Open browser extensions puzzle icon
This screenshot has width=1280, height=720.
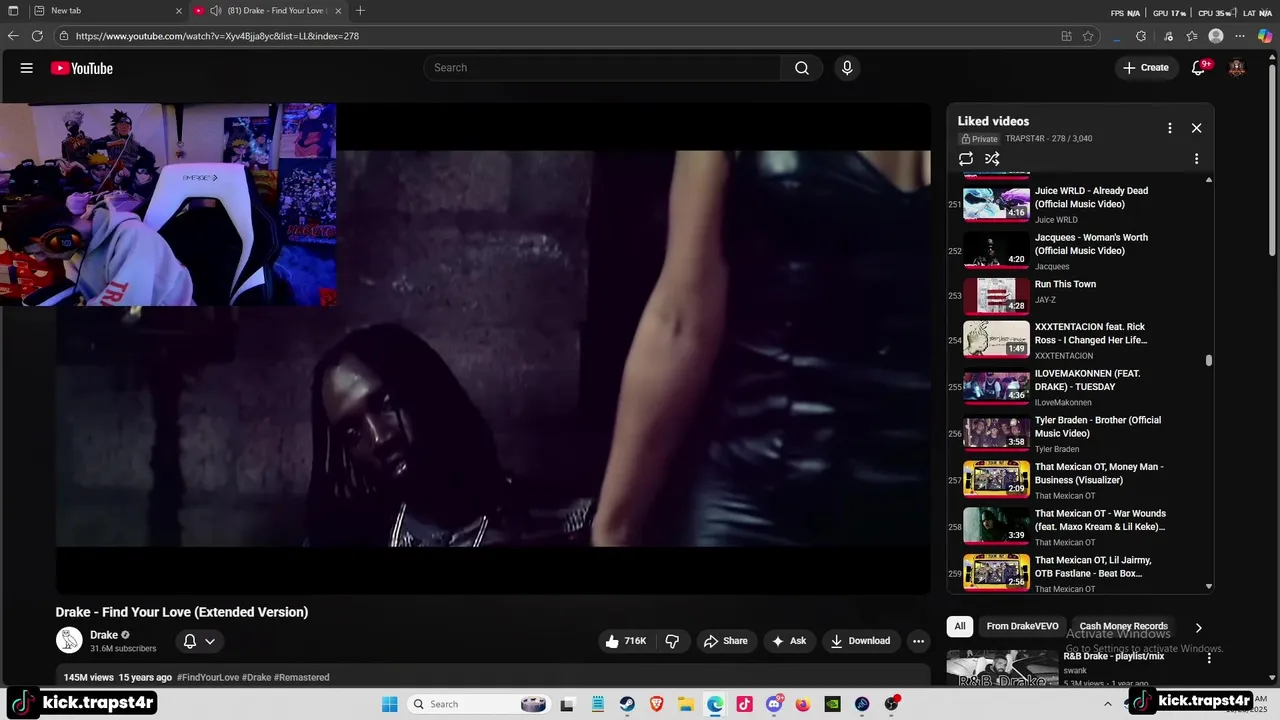[x=1141, y=36]
